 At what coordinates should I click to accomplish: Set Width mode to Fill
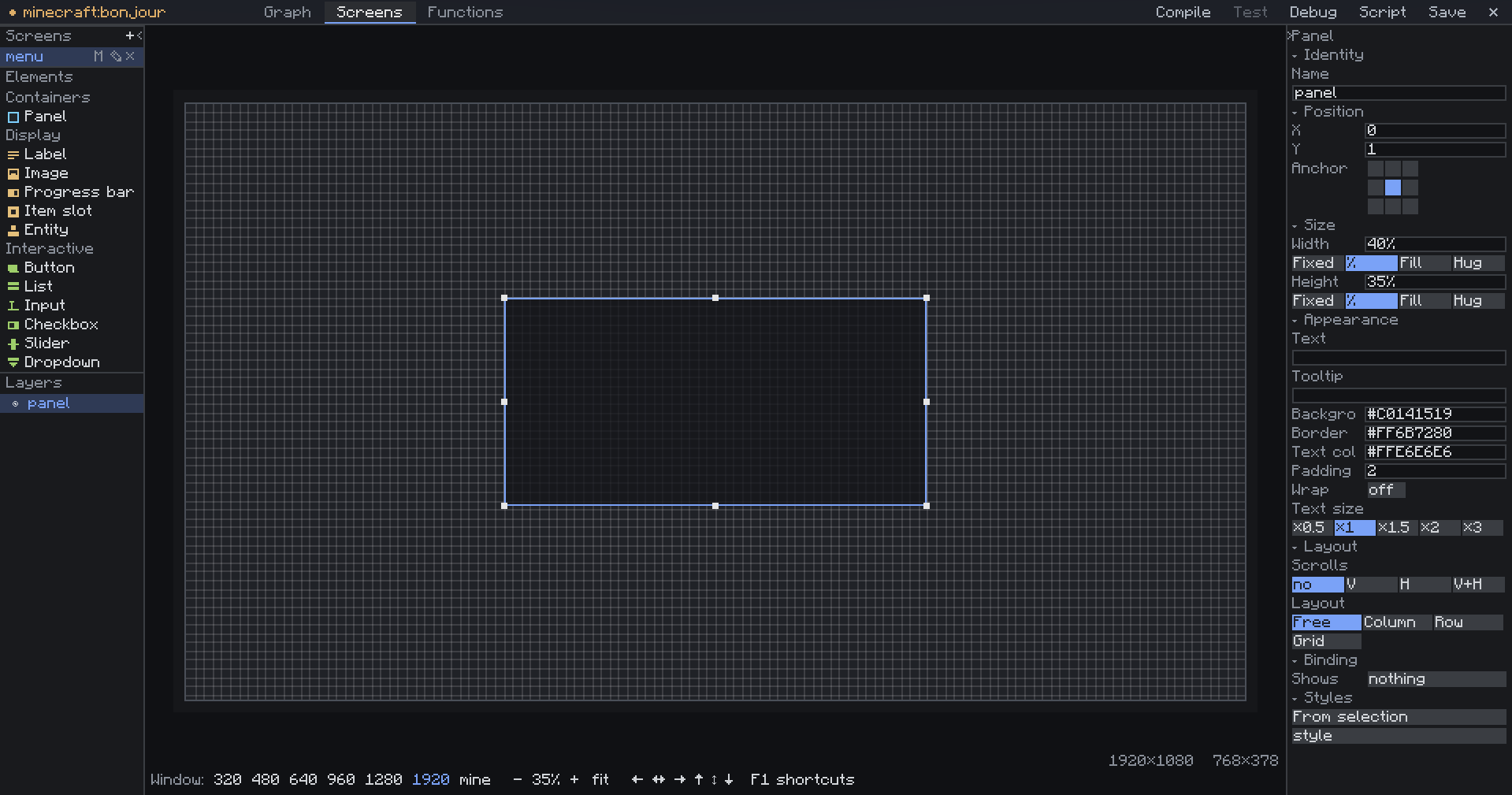(x=1425, y=262)
